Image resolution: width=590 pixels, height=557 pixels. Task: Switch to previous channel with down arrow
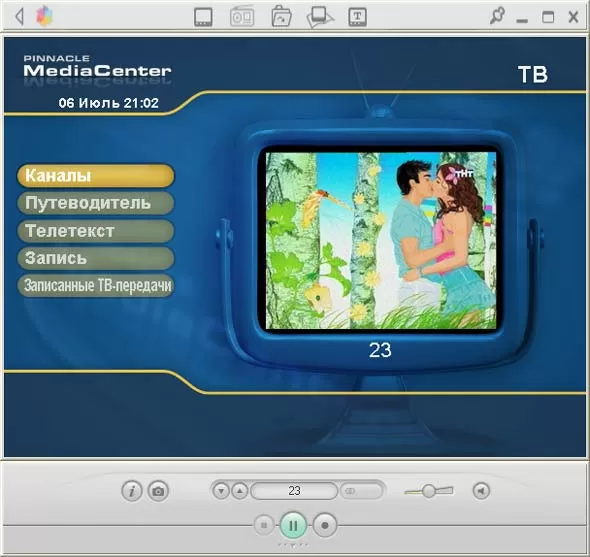click(x=221, y=491)
